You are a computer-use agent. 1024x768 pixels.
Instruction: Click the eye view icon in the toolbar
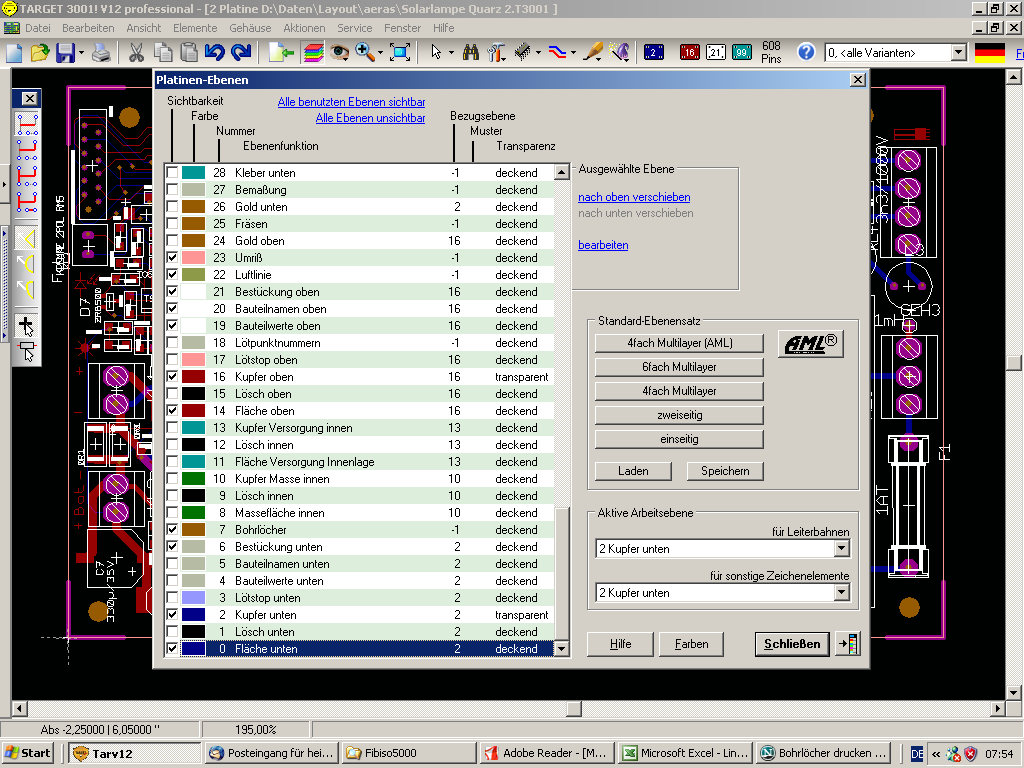tap(339, 52)
